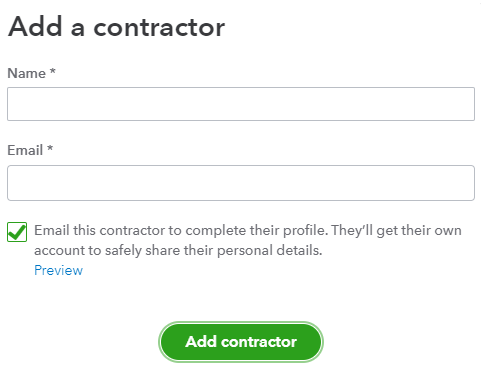Uncheck the email this contractor checkbox
Viewport: 481px width, 368px height.
point(17,232)
